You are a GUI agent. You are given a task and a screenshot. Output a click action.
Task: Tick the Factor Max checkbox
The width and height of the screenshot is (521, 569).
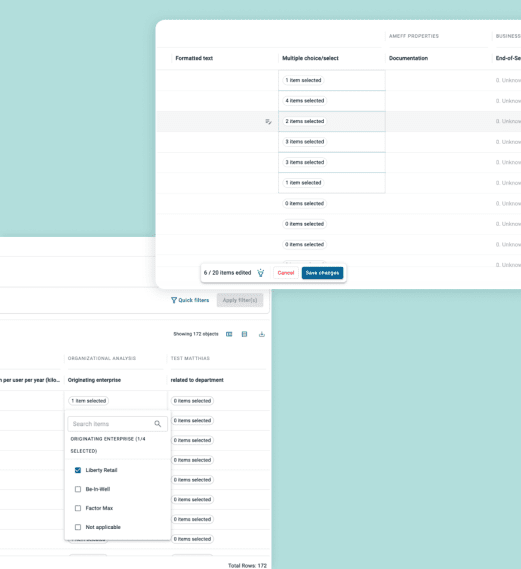tap(78, 508)
